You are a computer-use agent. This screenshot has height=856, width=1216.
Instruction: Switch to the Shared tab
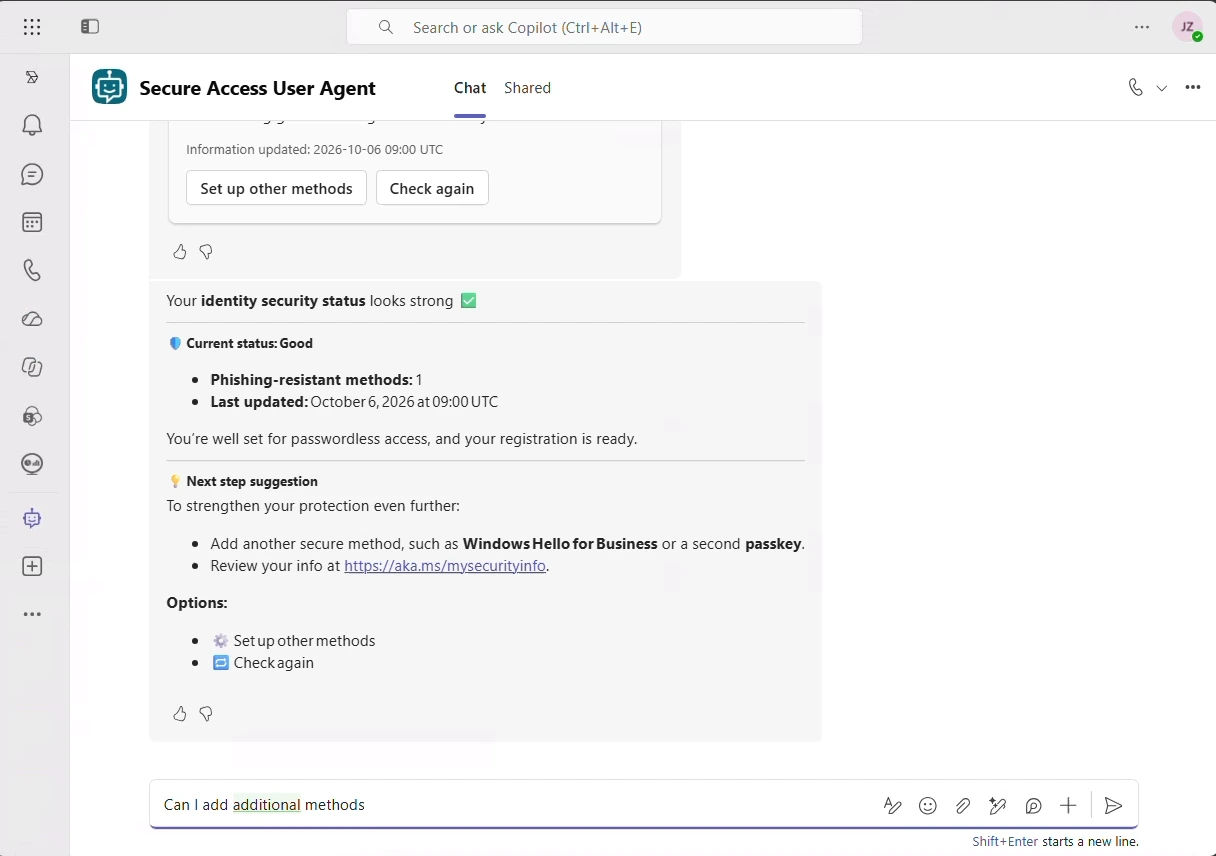click(527, 88)
